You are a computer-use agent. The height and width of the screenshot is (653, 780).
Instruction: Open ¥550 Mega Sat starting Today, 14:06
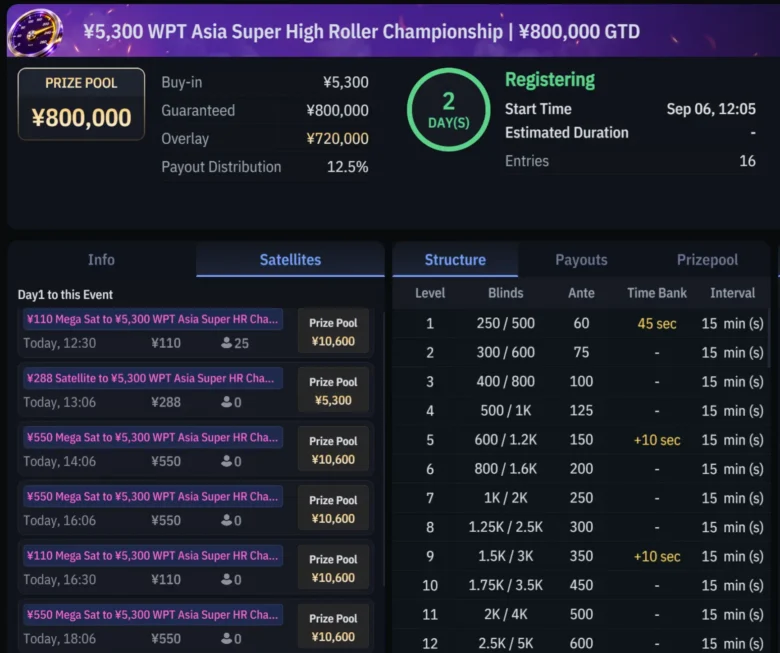(x=153, y=438)
